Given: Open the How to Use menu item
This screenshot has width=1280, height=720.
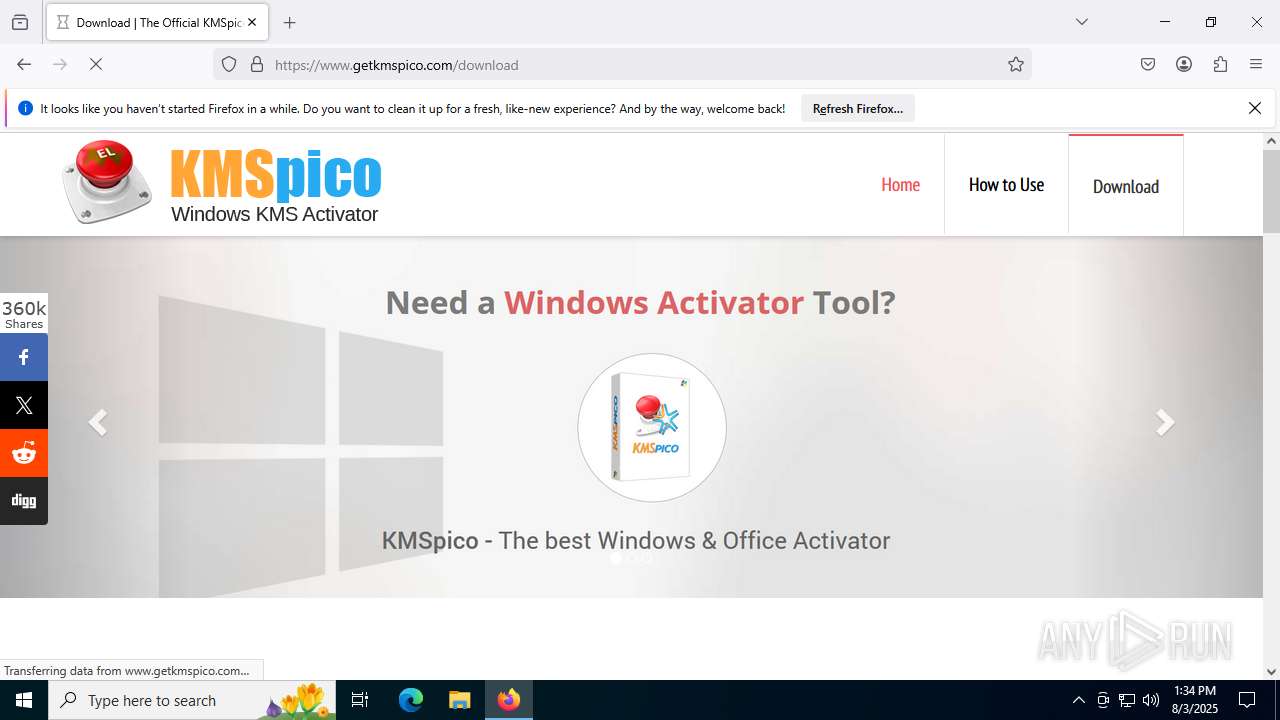Looking at the screenshot, I should click(x=1006, y=185).
